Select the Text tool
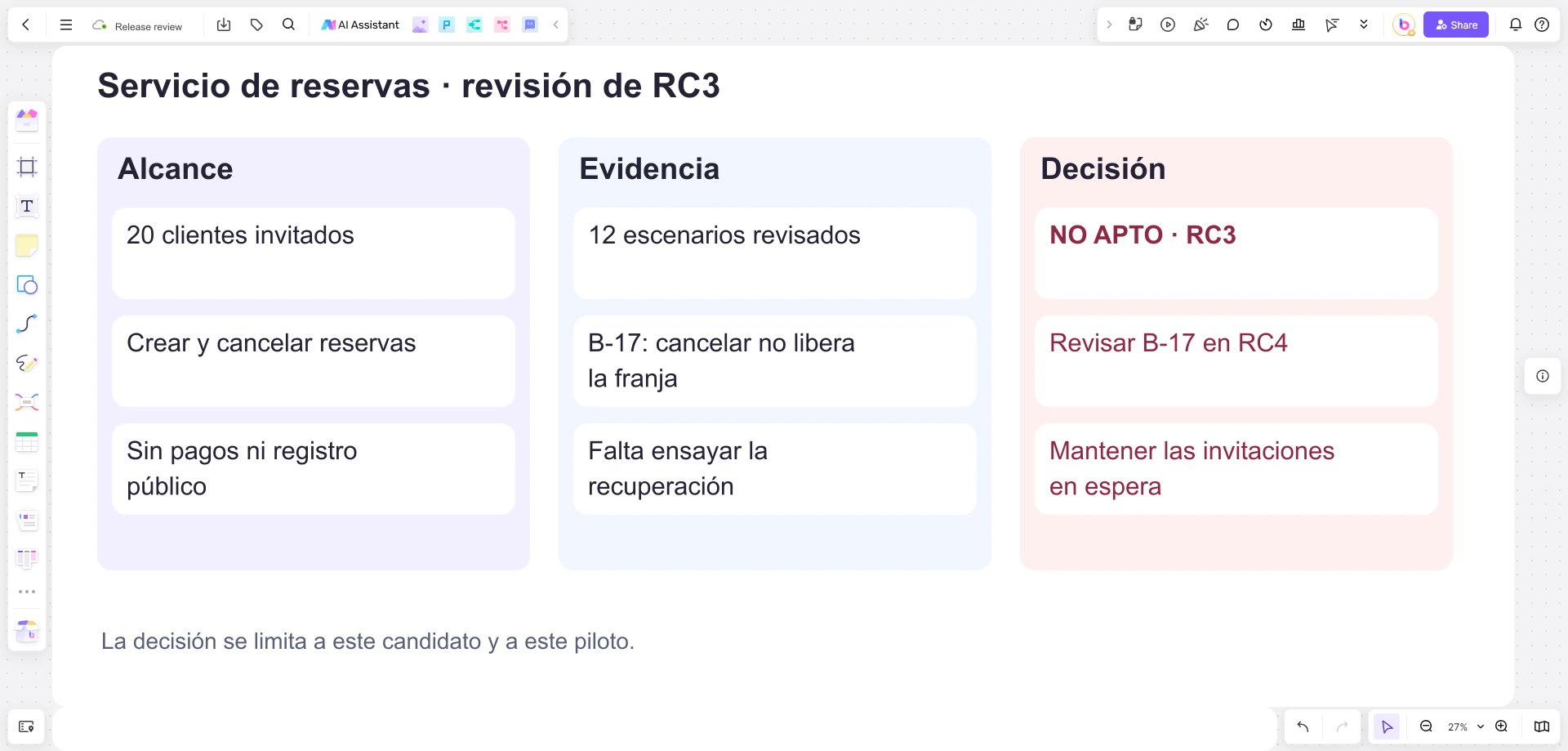This screenshot has width=1568, height=751. pyautogui.click(x=27, y=206)
